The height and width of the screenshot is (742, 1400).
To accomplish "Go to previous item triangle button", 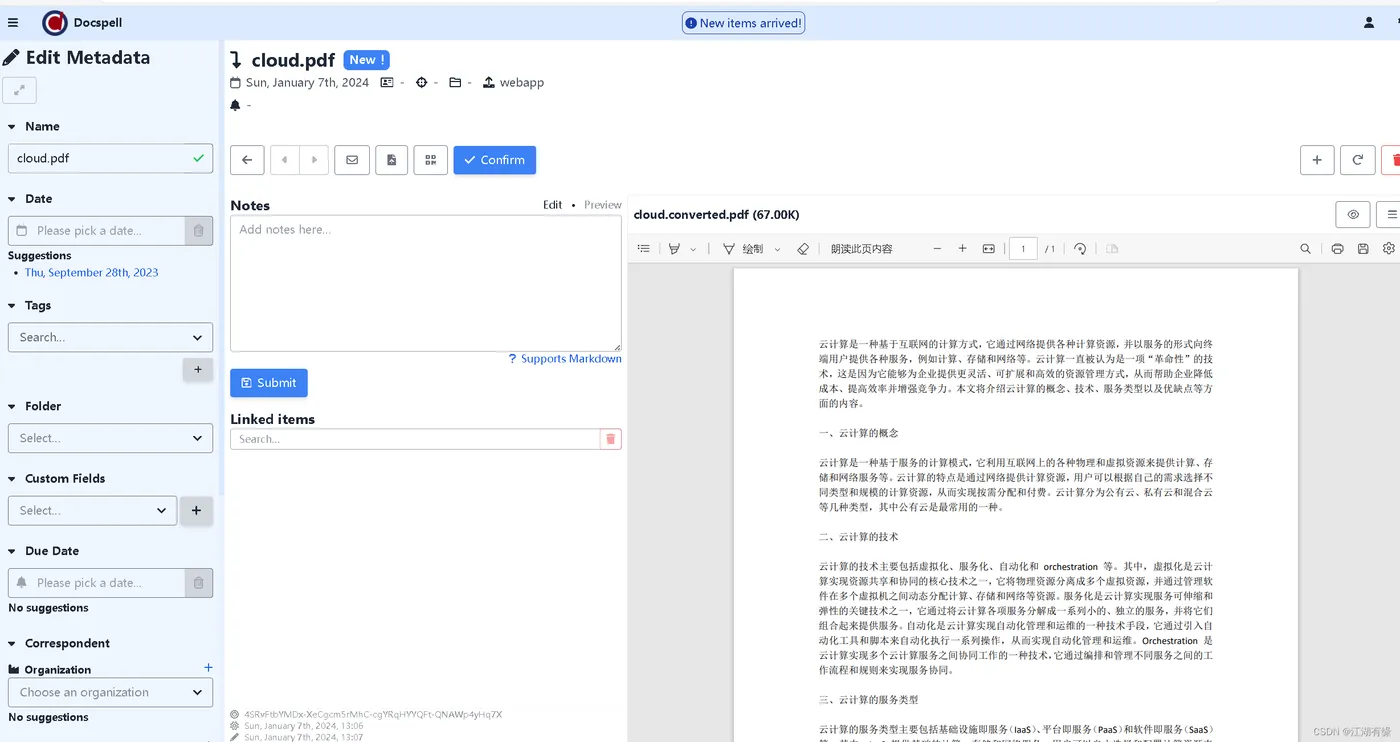I will click(285, 160).
